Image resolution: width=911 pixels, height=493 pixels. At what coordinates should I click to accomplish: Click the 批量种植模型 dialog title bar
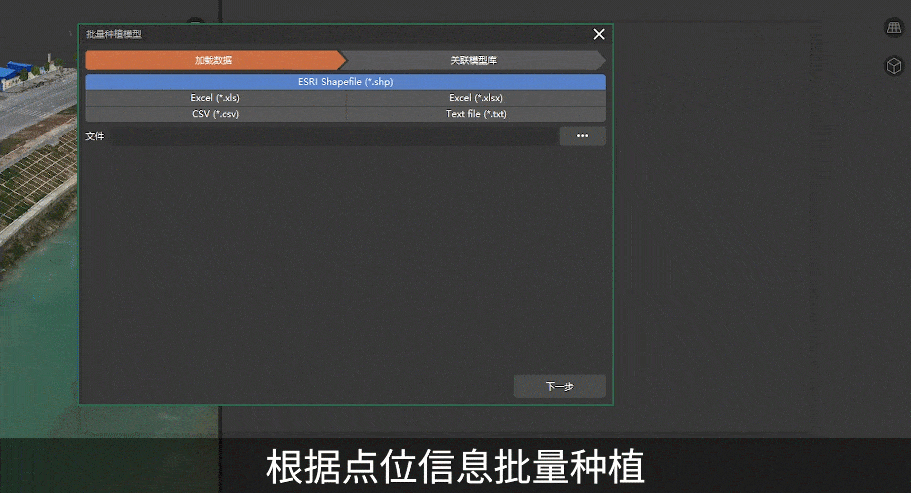coord(300,34)
